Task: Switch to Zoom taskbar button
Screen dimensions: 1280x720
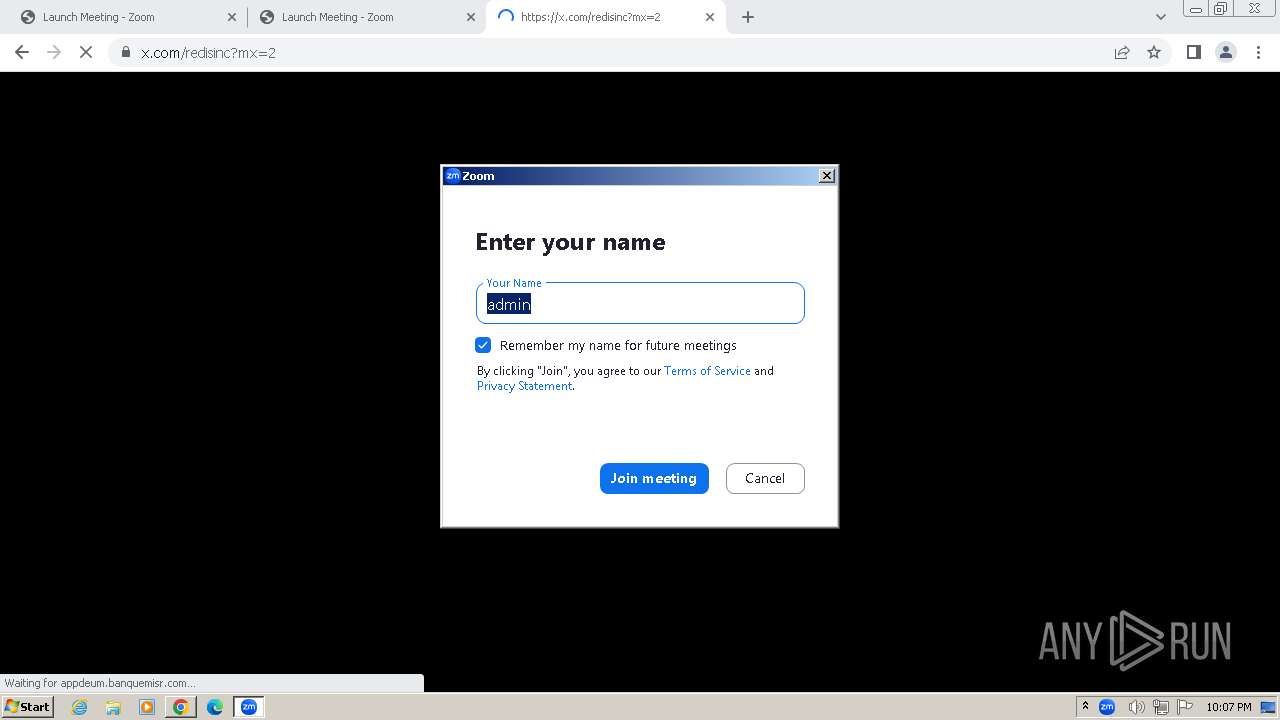Action: click(x=249, y=707)
